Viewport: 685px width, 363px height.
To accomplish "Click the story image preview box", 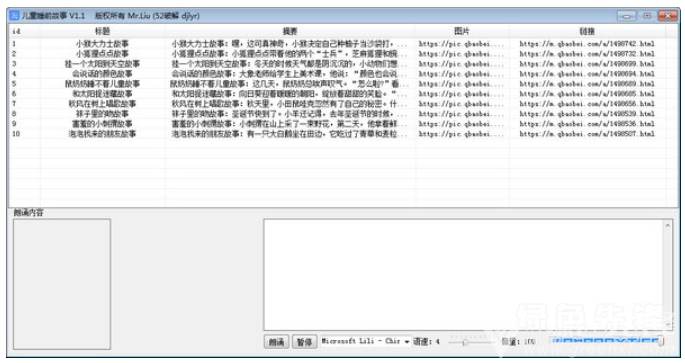I will (62, 284).
